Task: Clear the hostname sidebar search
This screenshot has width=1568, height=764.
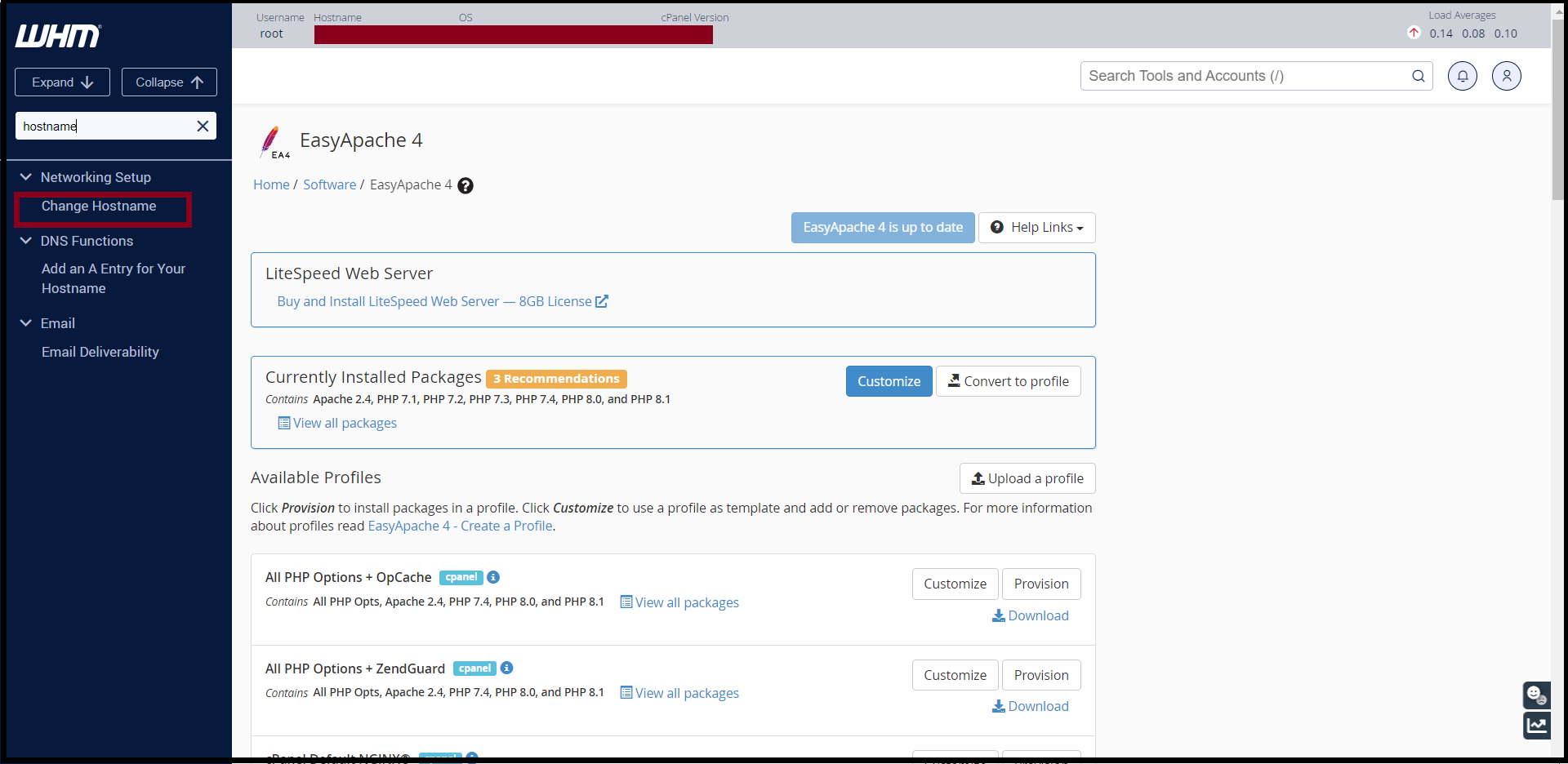Action: coord(203,126)
